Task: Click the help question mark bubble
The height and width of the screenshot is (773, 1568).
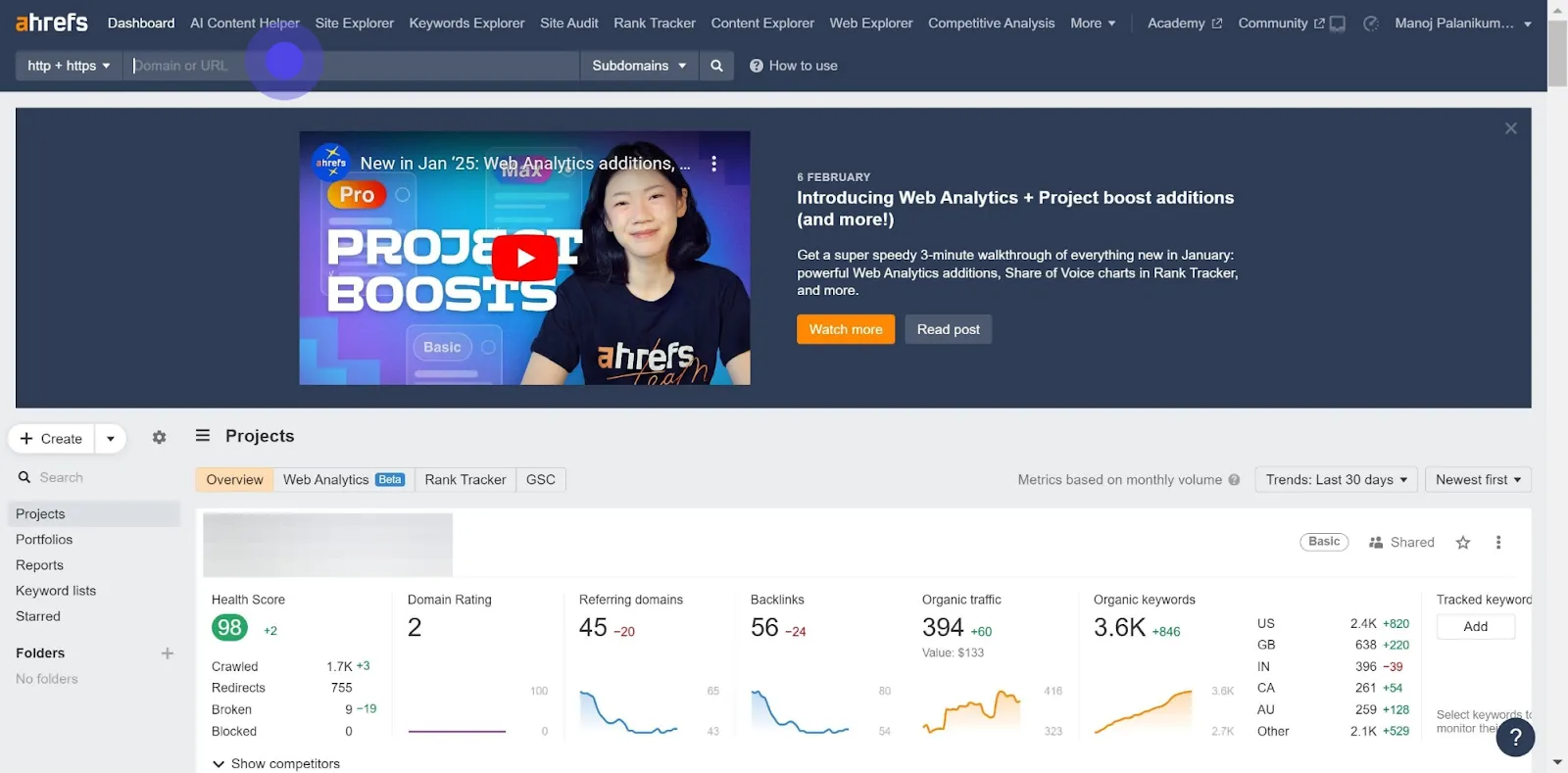Action: click(x=1515, y=738)
